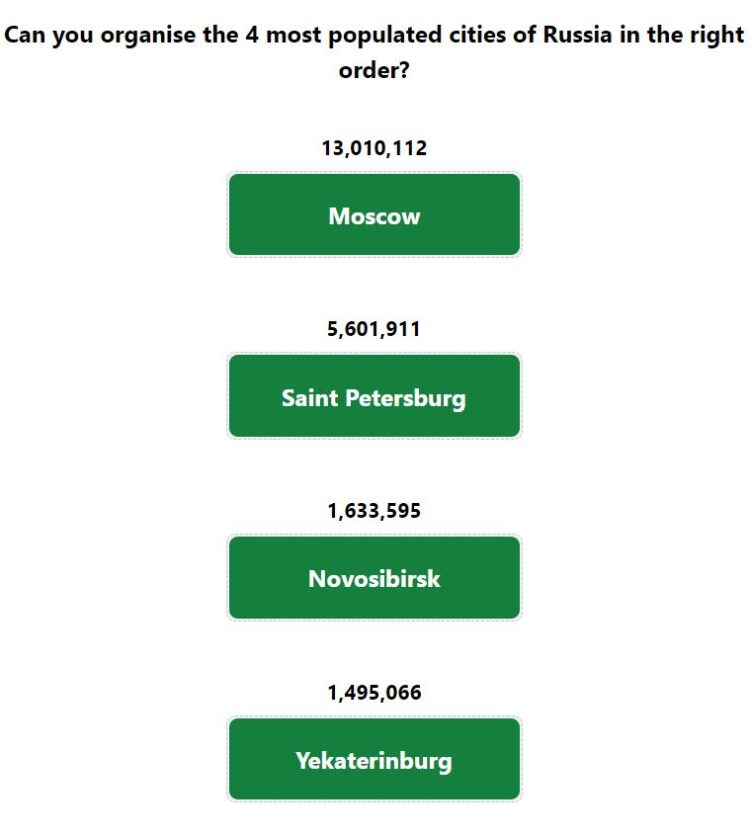Select the card below the 5,601,911 label
Image resolution: width=750 pixels, height=837 pixels.
[x=374, y=397]
